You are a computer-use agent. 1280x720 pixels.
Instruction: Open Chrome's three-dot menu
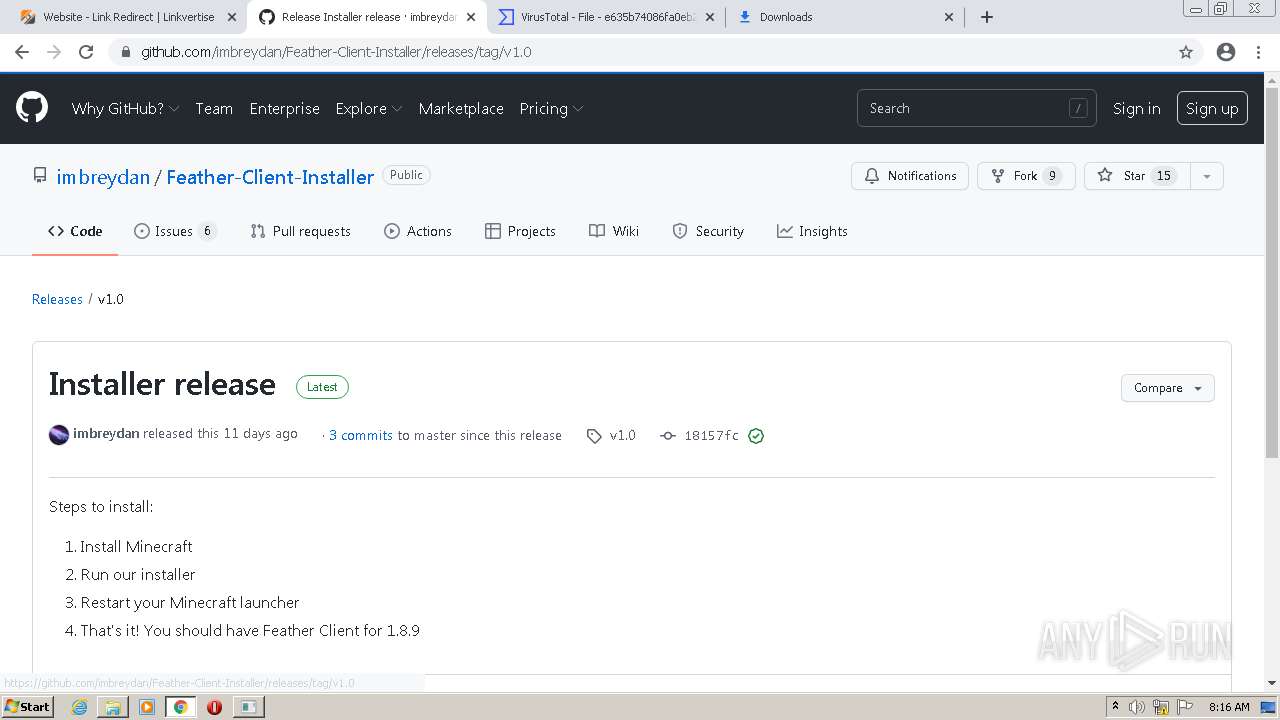[1258, 52]
